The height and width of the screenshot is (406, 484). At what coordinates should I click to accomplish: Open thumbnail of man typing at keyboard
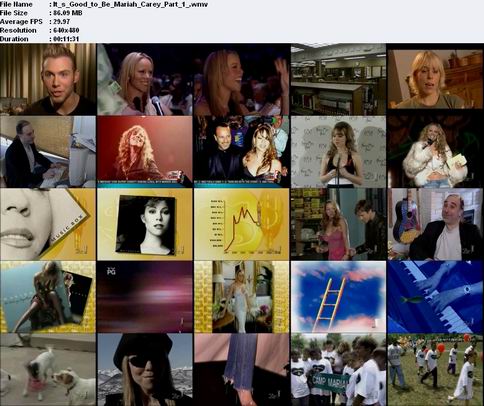tap(48, 152)
